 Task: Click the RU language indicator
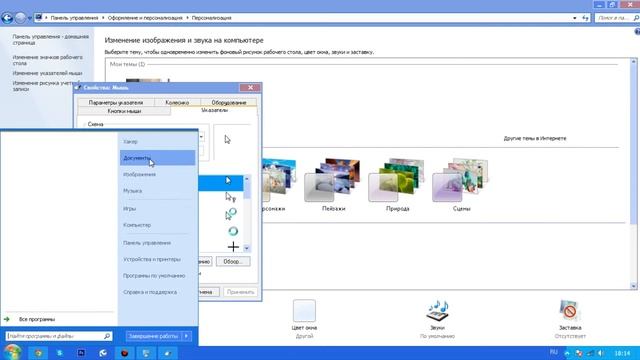coord(553,352)
